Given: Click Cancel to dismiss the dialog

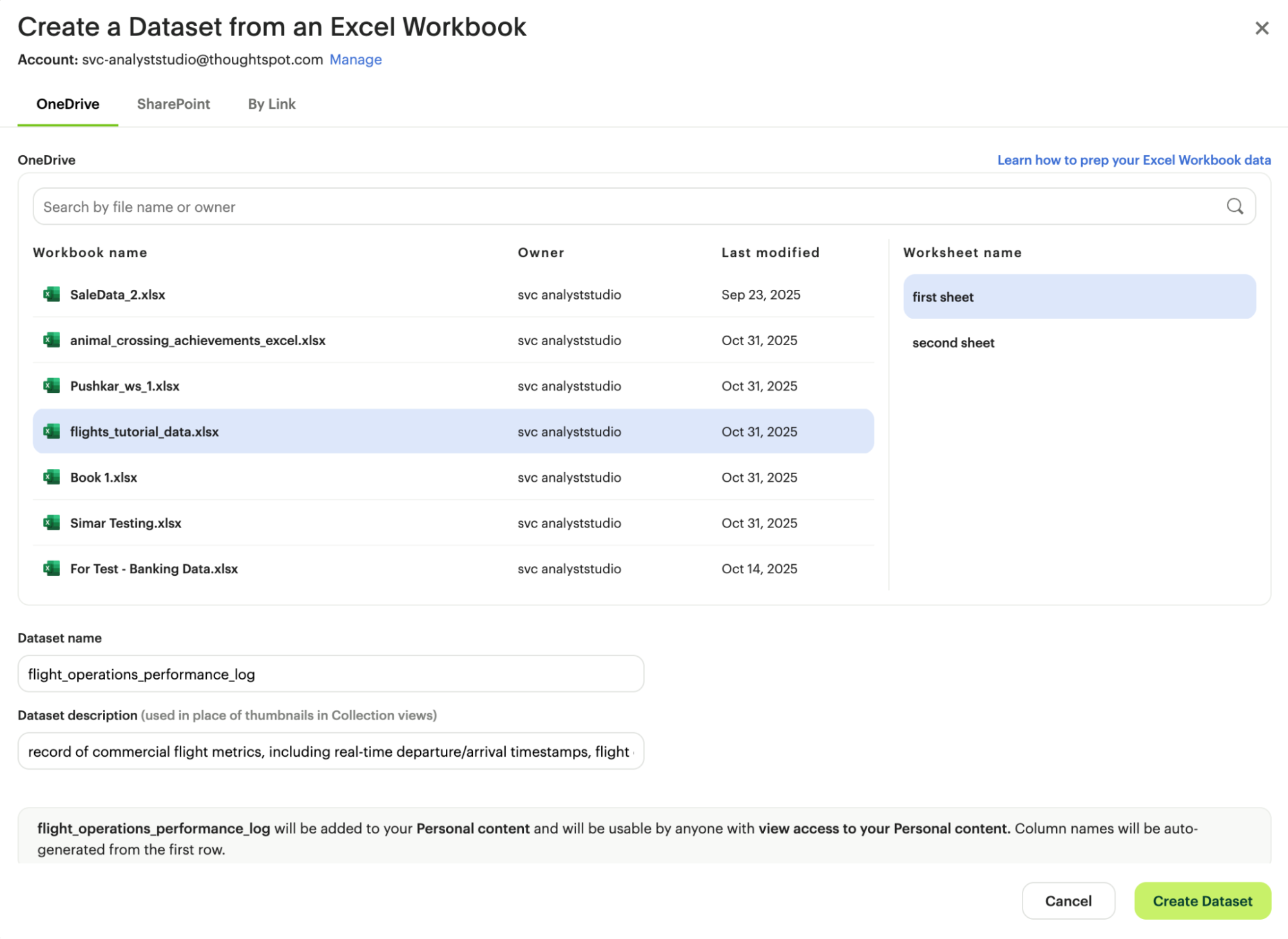Looking at the screenshot, I should (1068, 901).
